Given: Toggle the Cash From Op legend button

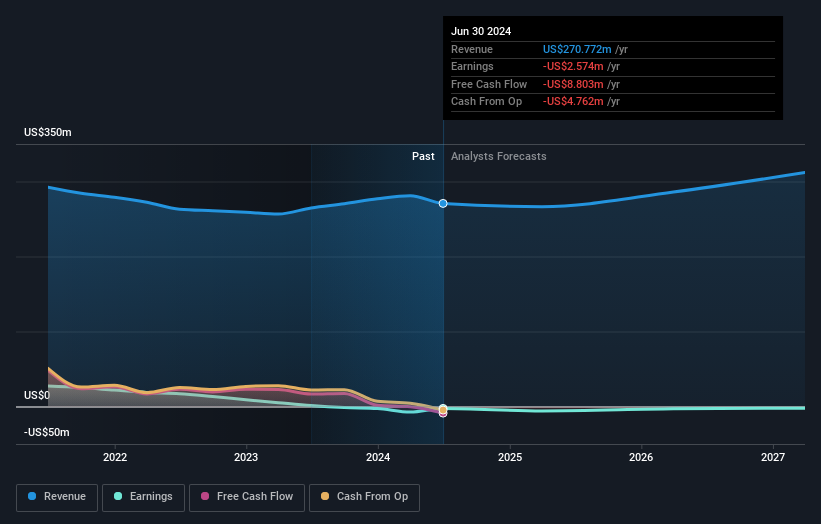Looking at the screenshot, I should 364,497.
